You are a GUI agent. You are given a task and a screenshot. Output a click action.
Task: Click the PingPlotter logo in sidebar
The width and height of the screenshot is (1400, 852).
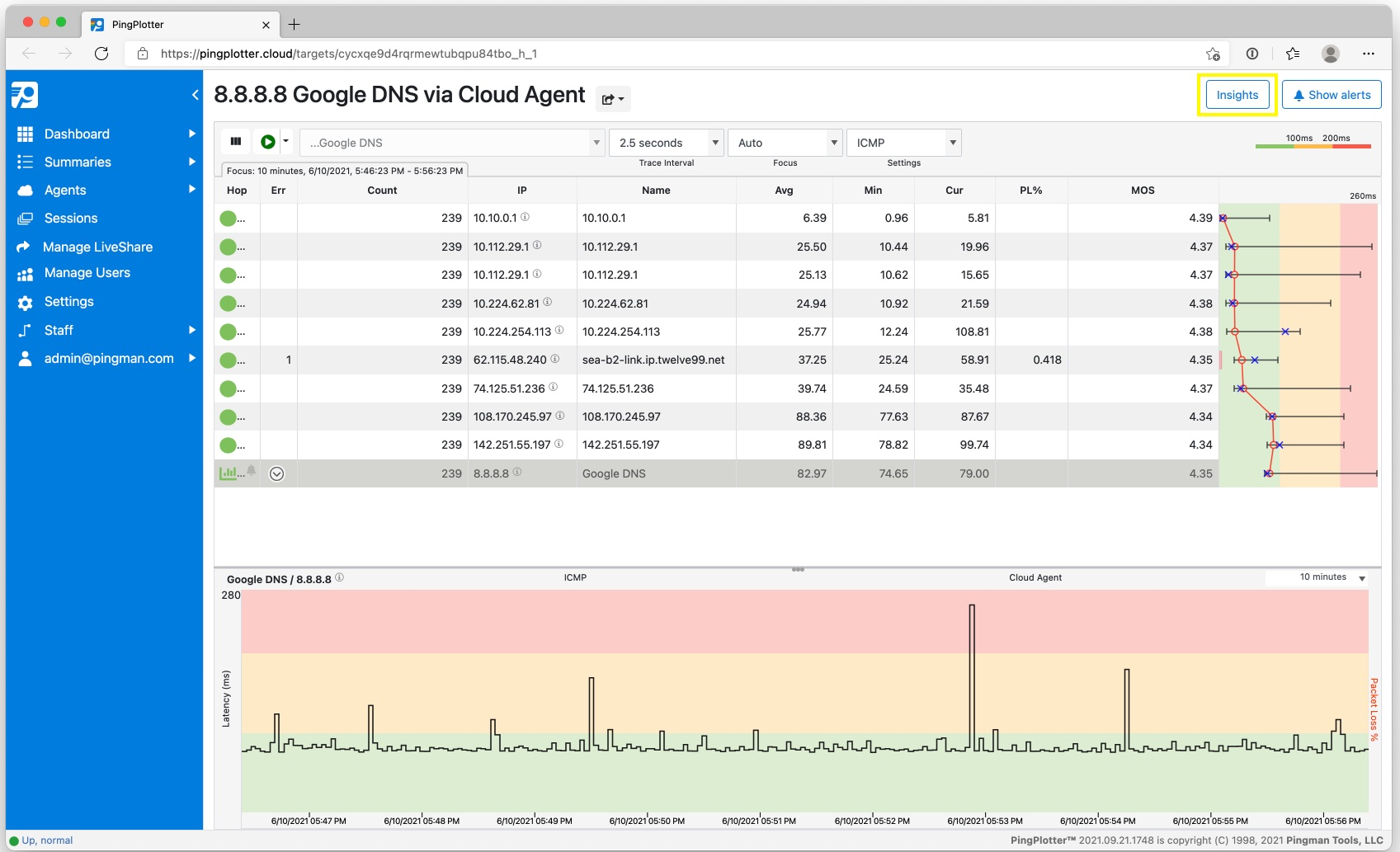25,95
